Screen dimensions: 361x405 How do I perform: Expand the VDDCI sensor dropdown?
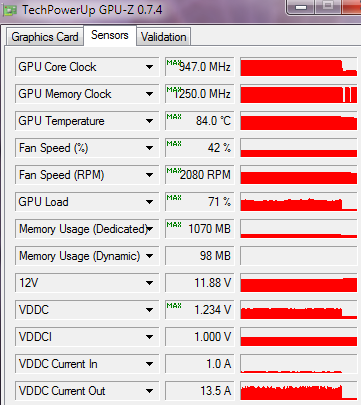pos(149,337)
